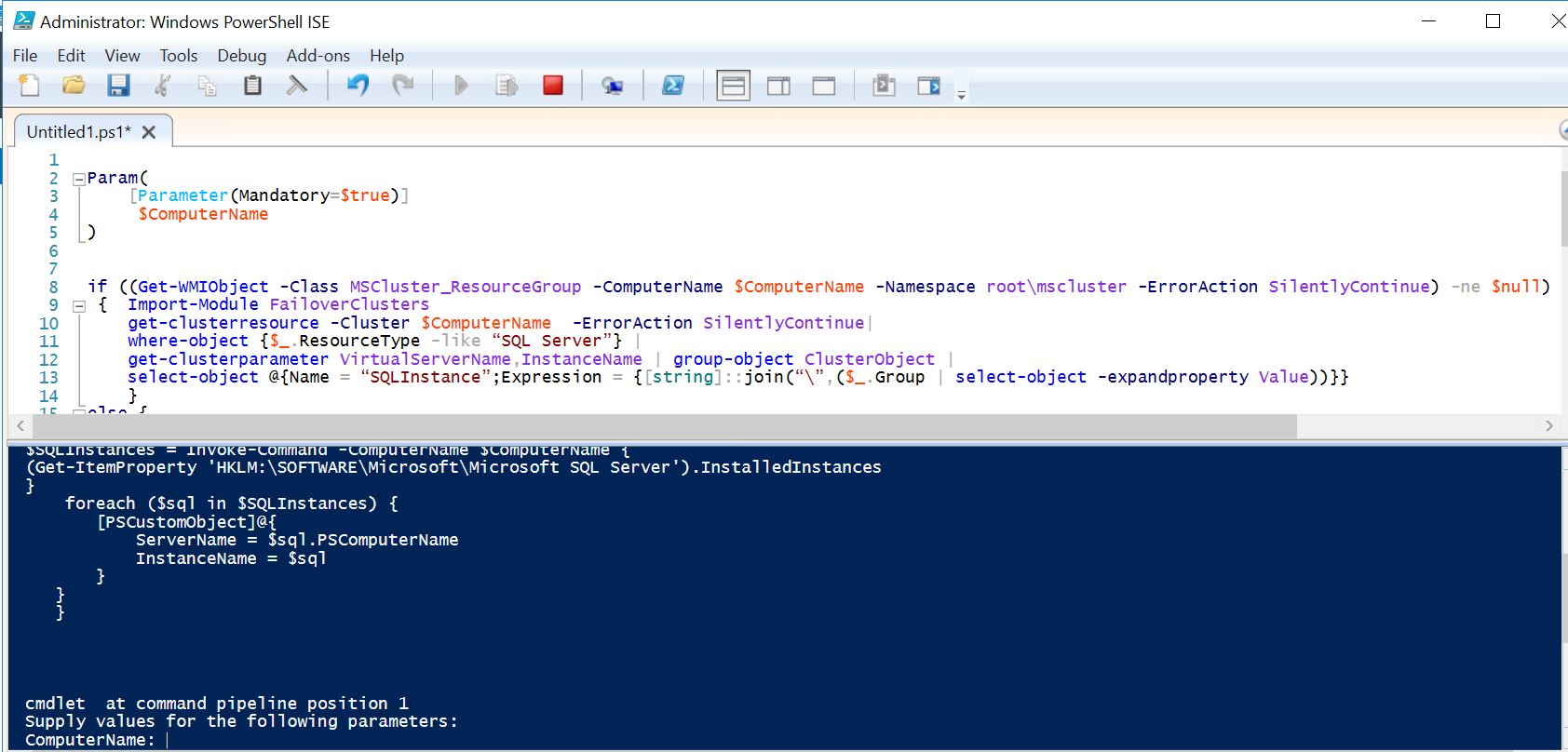Click the ComputerName prompt input in console
The height and width of the screenshot is (752, 1568).
pos(168,741)
